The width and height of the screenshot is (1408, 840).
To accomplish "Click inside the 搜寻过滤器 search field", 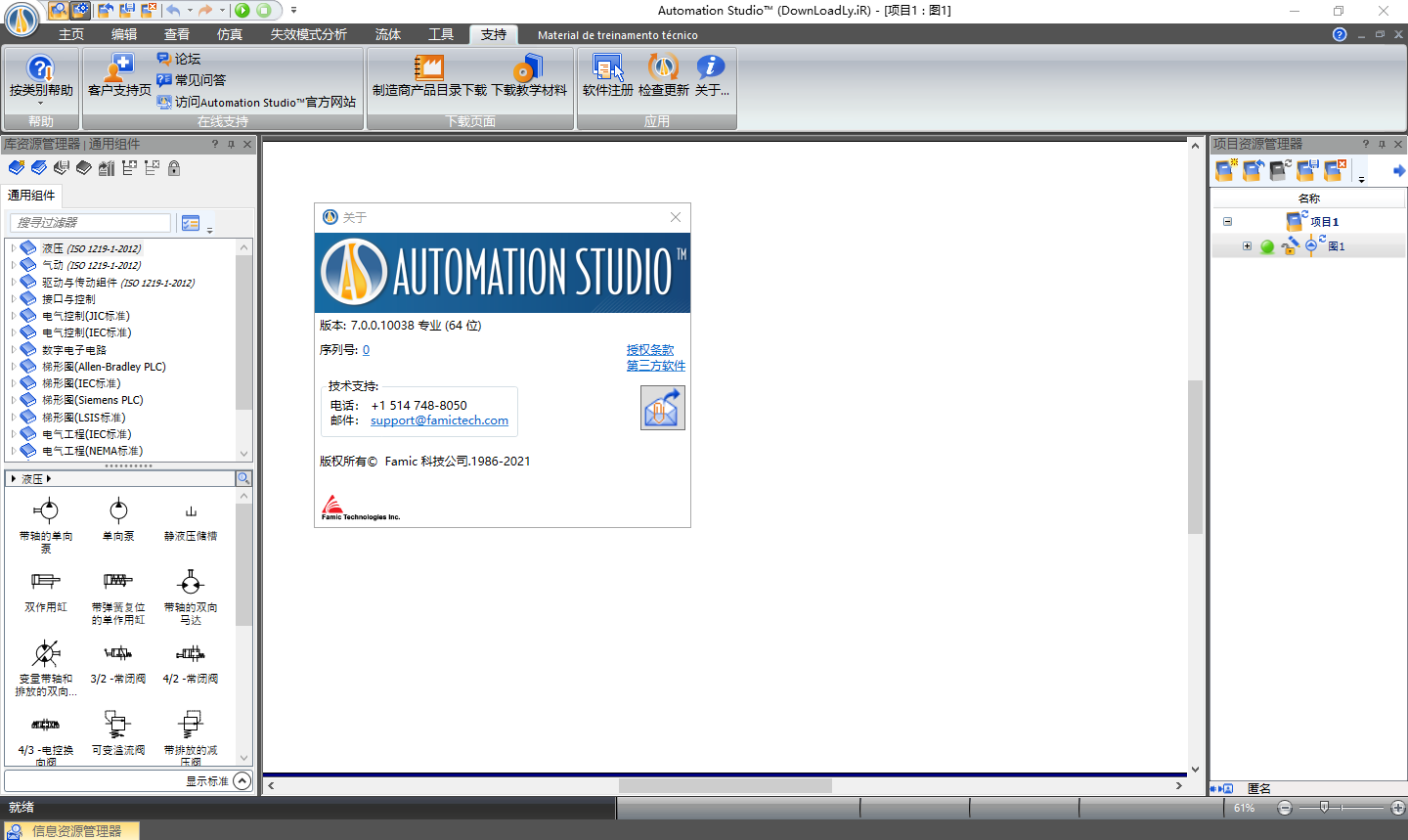I will coord(88,222).
